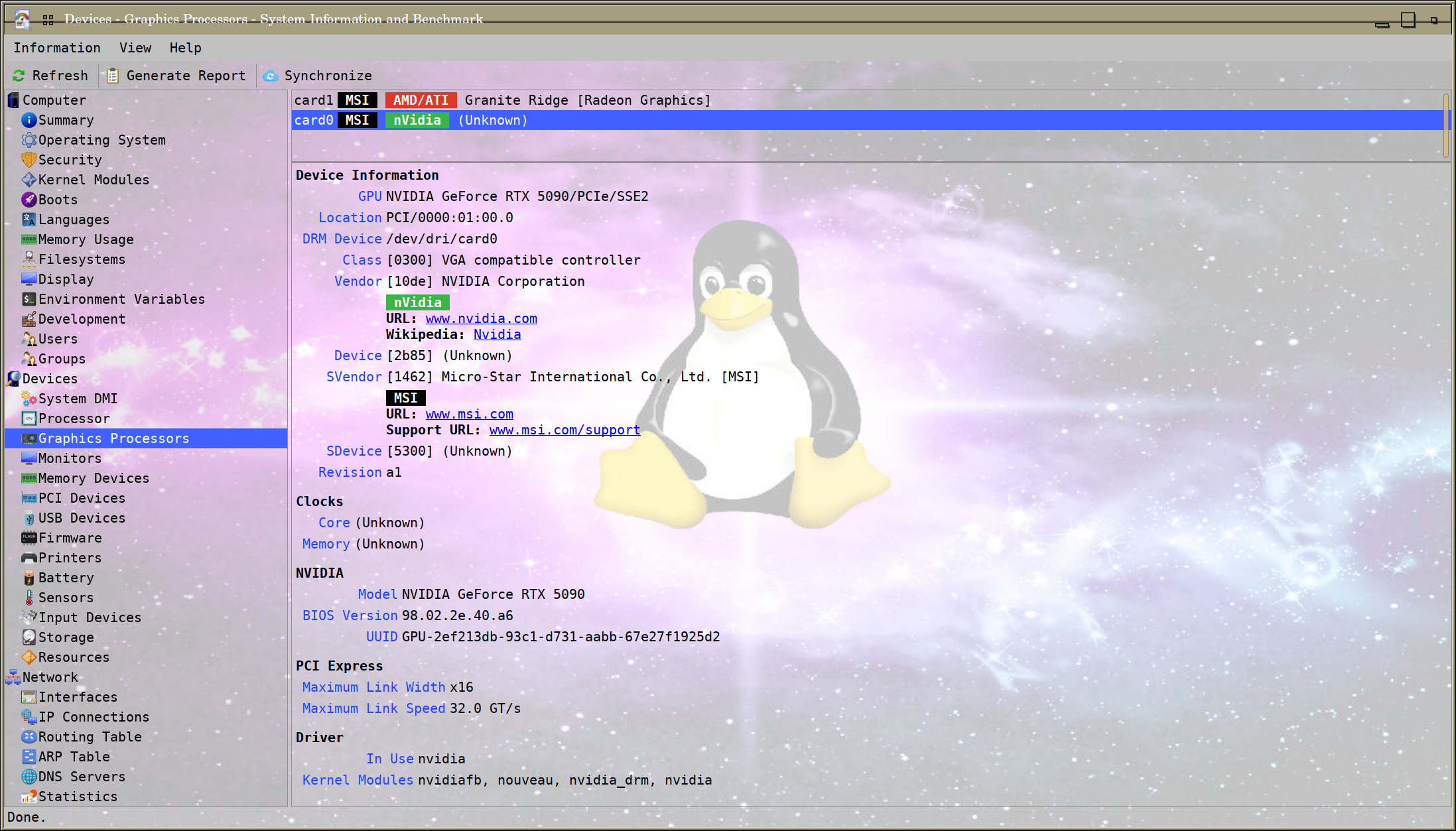
Task: Select the Display monitor icon
Action: [29, 279]
